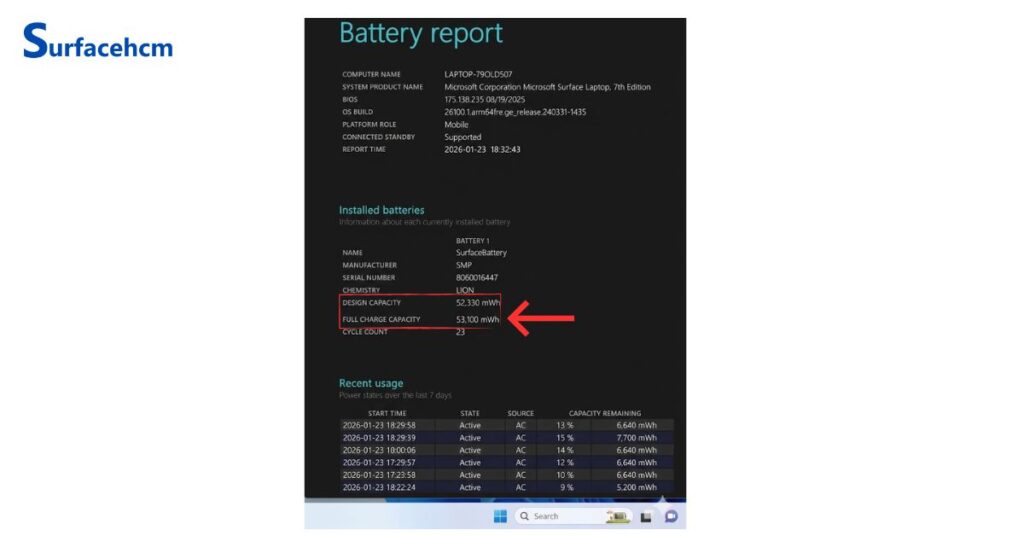Click the CONNECTED STANDBY label
This screenshot has width=1024, height=536.
(379, 137)
